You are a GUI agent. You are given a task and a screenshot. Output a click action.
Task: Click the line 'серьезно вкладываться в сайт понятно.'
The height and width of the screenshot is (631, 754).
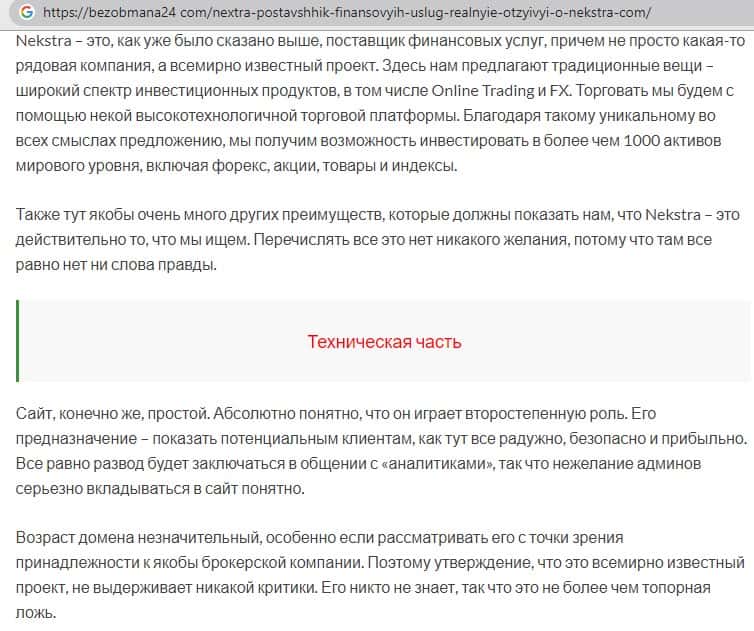(160, 489)
